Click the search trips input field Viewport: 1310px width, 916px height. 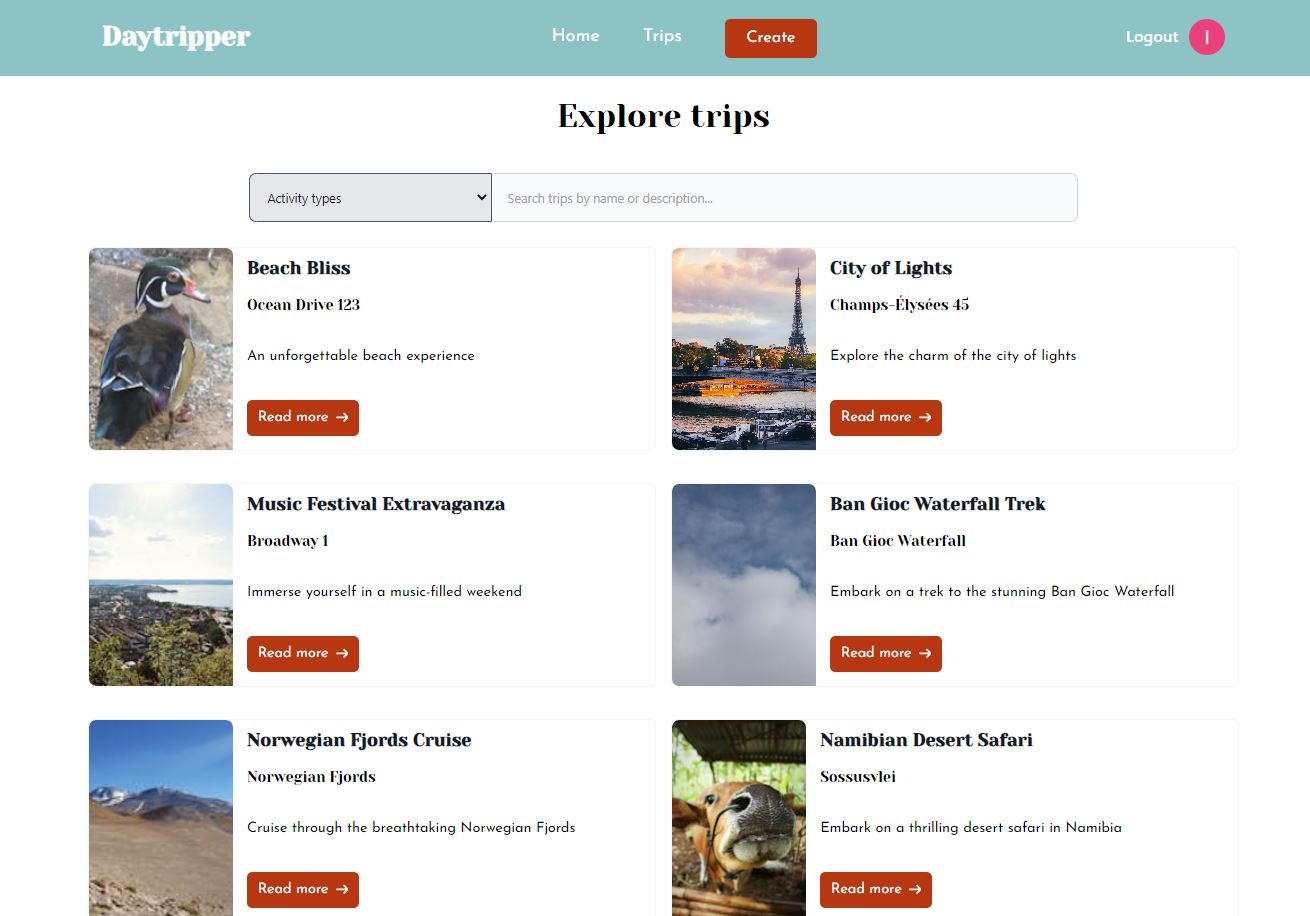[x=784, y=198]
